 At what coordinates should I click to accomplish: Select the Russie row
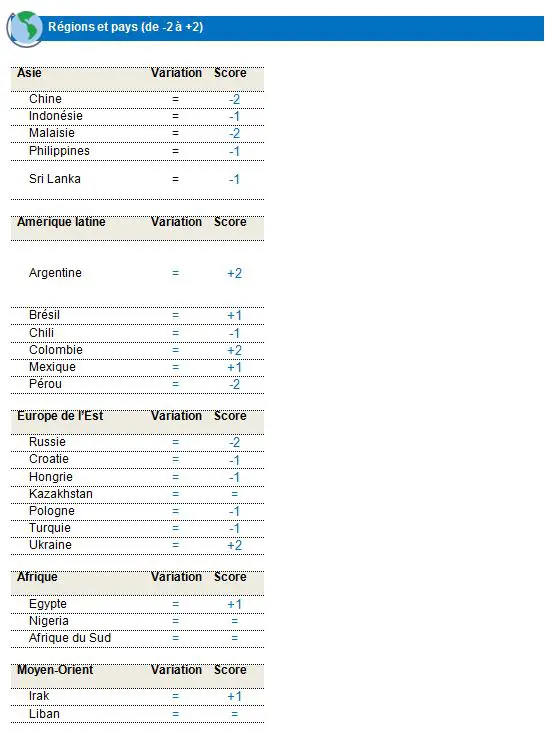[137, 442]
